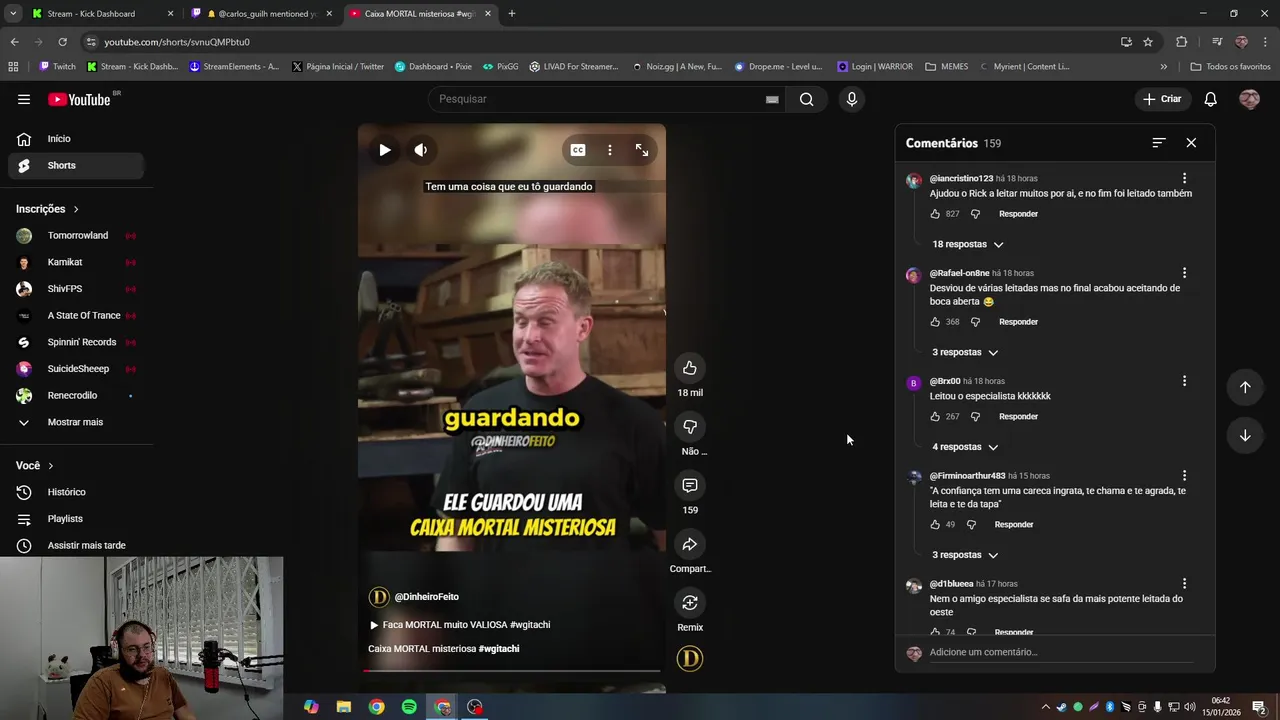The width and height of the screenshot is (1280, 720).
Task: Go to the next Short with down arrow
Action: pyautogui.click(x=1245, y=435)
